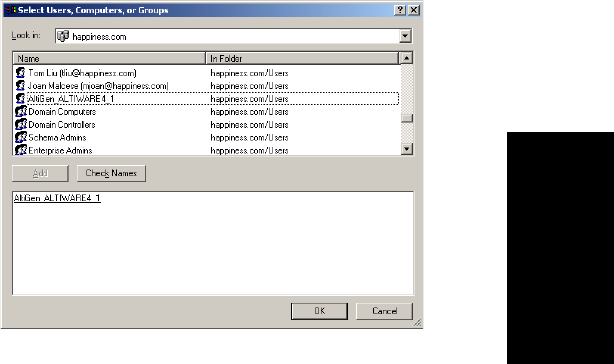Image resolution: width=614 pixels, height=364 pixels.
Task: Click the underlined AltiGen_ALTIWARE4_1 name in the selection box
Action: (x=57, y=198)
